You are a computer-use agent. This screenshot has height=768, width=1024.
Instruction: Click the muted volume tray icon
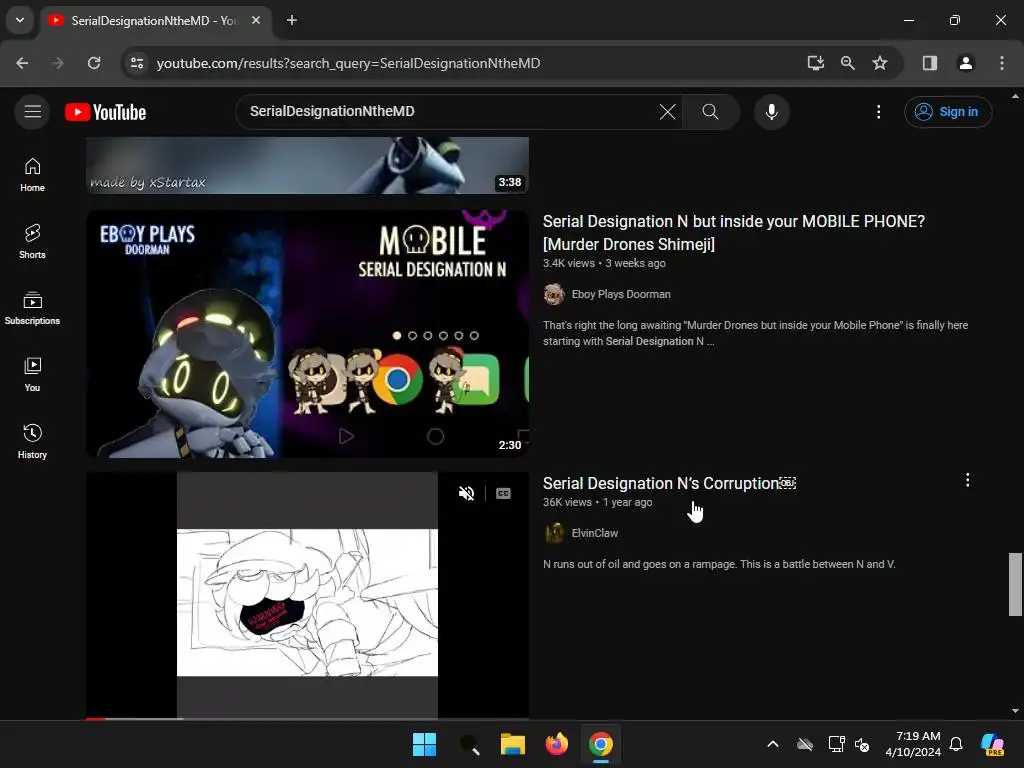[863, 744]
